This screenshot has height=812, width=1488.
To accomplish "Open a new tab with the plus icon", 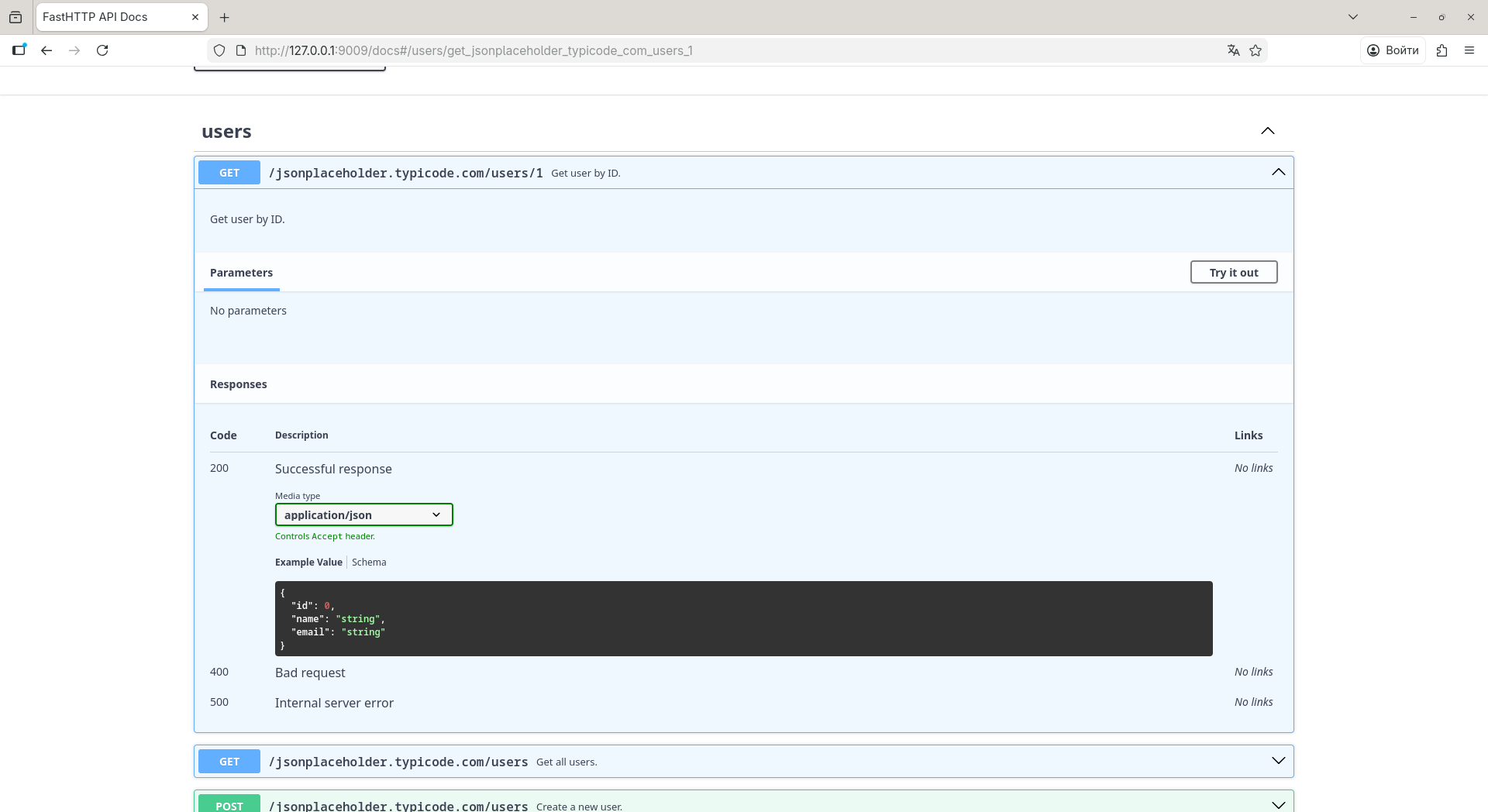I will 225,17.
